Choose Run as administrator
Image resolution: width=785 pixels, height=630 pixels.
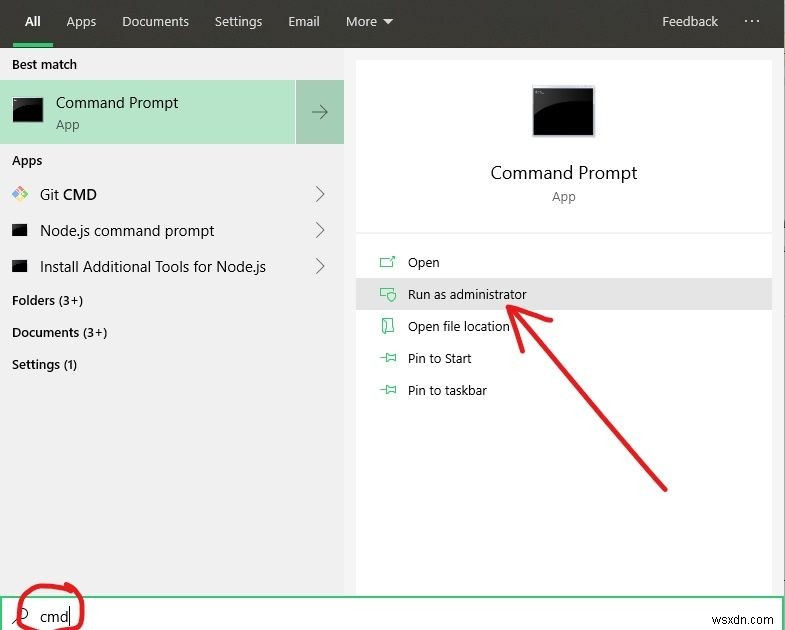click(x=564, y=294)
